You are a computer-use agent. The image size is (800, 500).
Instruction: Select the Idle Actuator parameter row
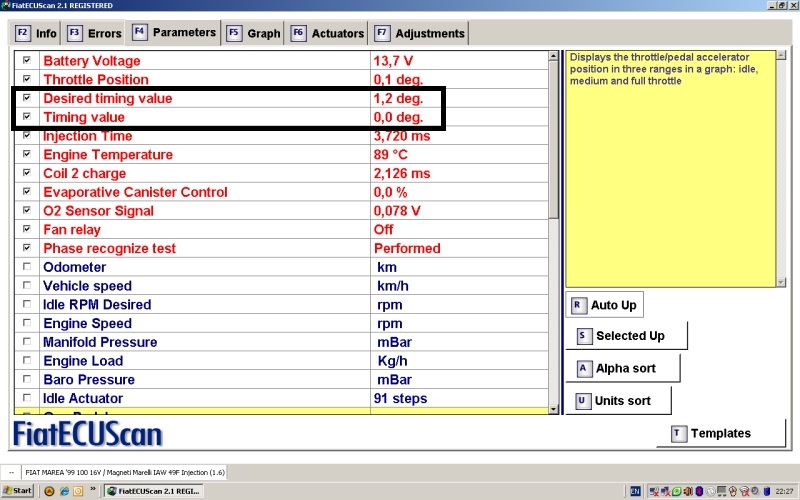[200, 399]
